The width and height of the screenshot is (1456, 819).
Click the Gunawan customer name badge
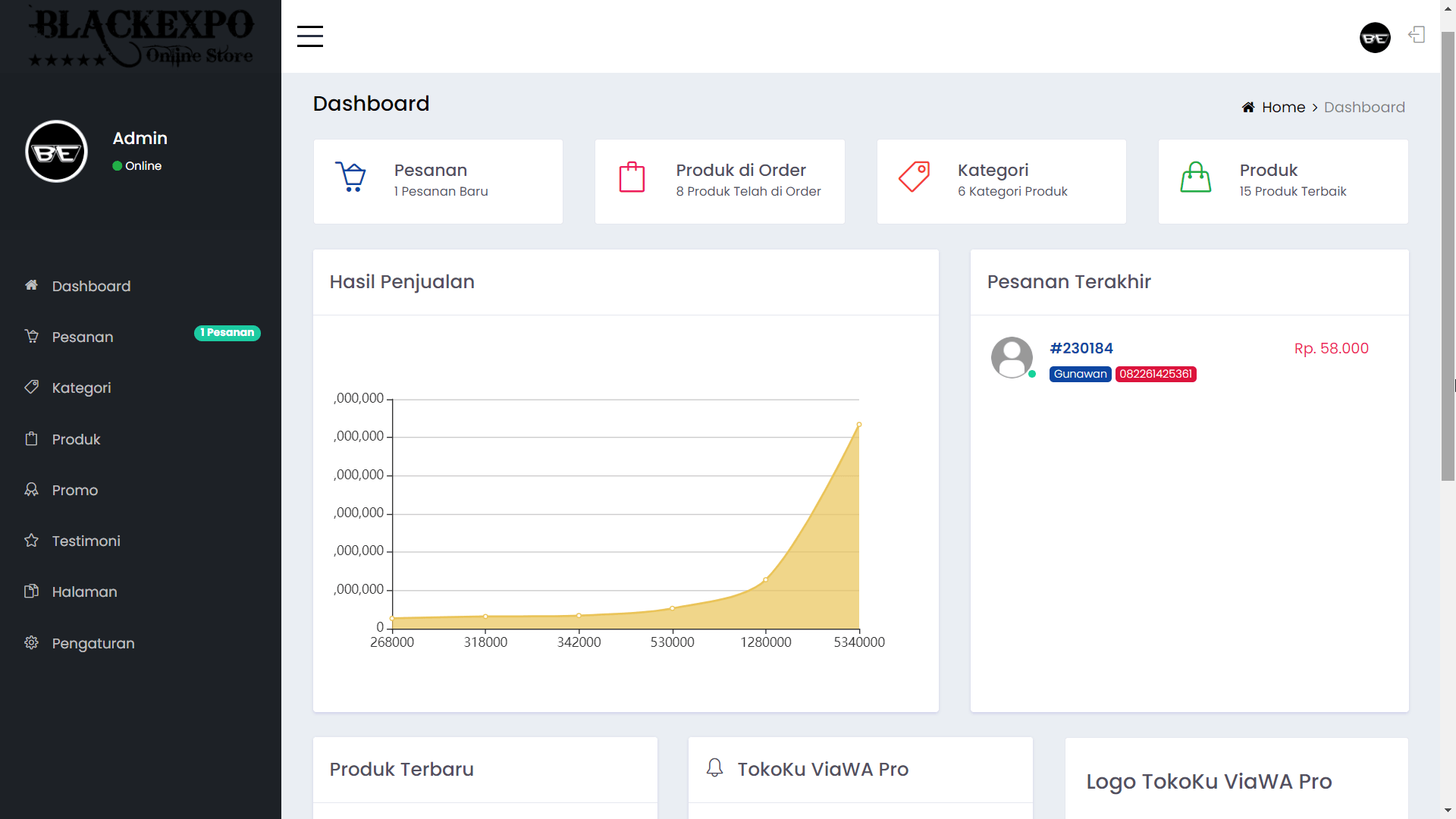(x=1080, y=374)
